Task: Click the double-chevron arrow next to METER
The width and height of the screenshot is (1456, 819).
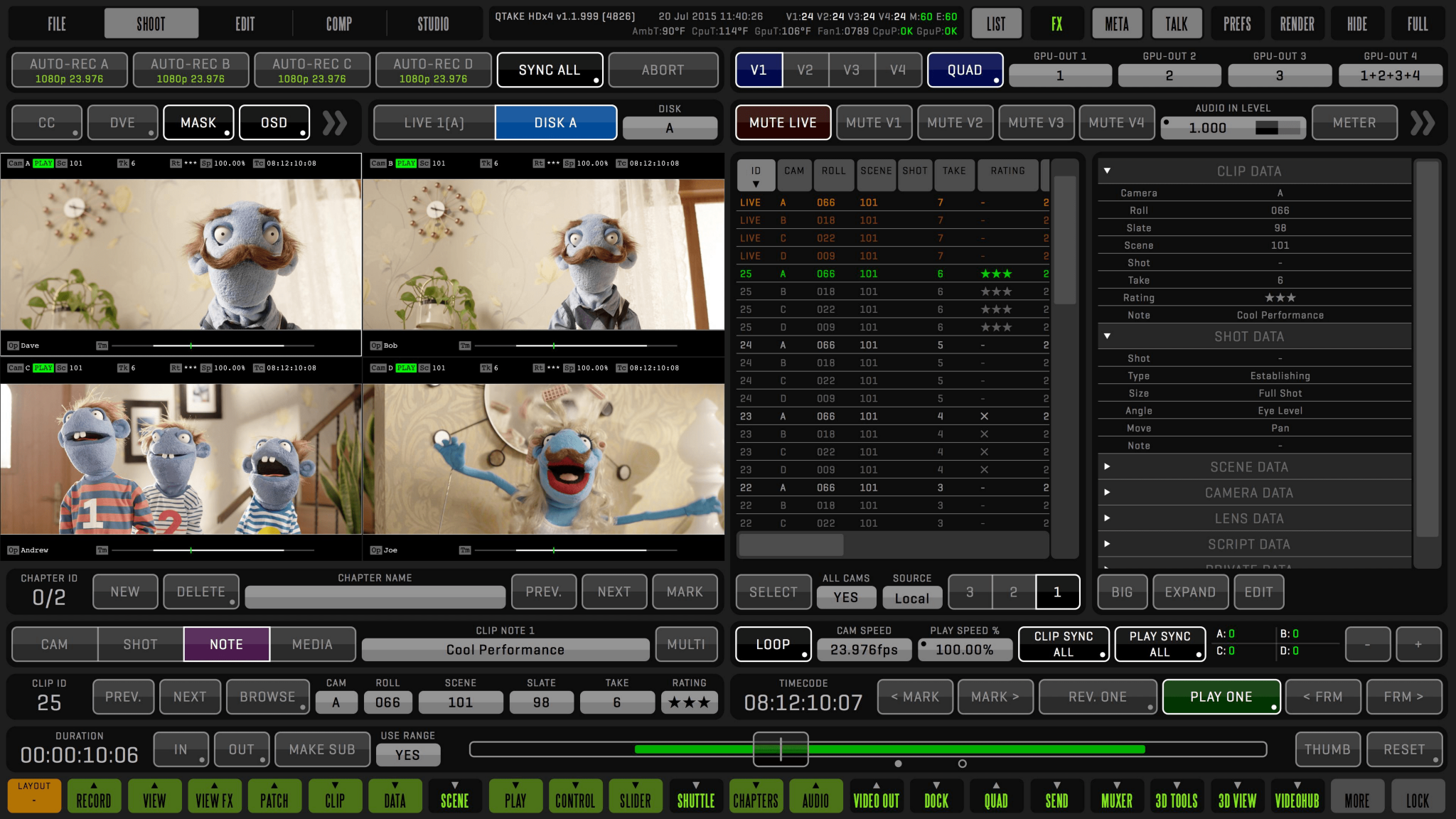Action: coord(1423,123)
